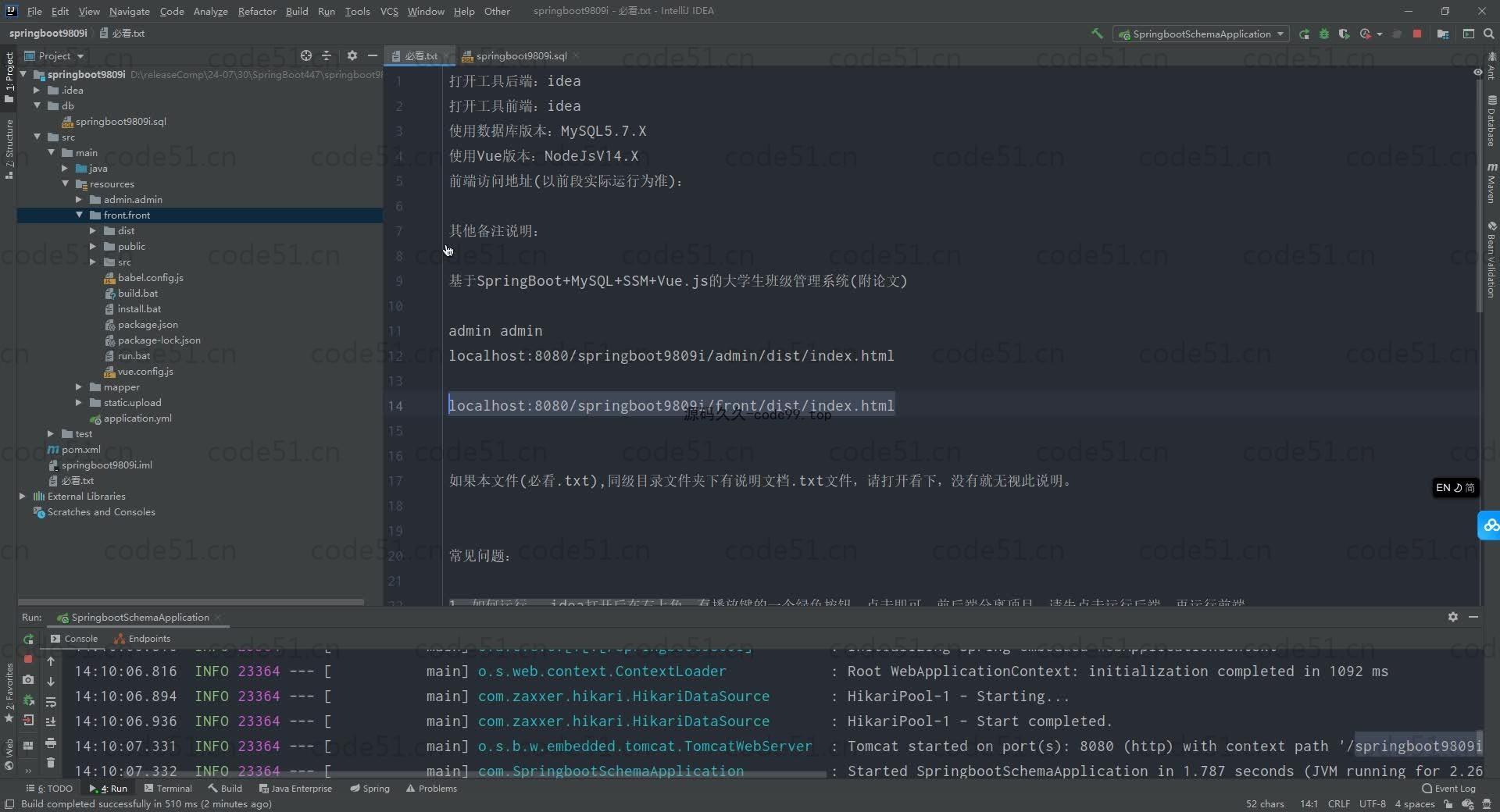Viewport: 1500px width, 812px height.
Task: Jump up the stack trace with the up arrow
Action: pos(51,661)
